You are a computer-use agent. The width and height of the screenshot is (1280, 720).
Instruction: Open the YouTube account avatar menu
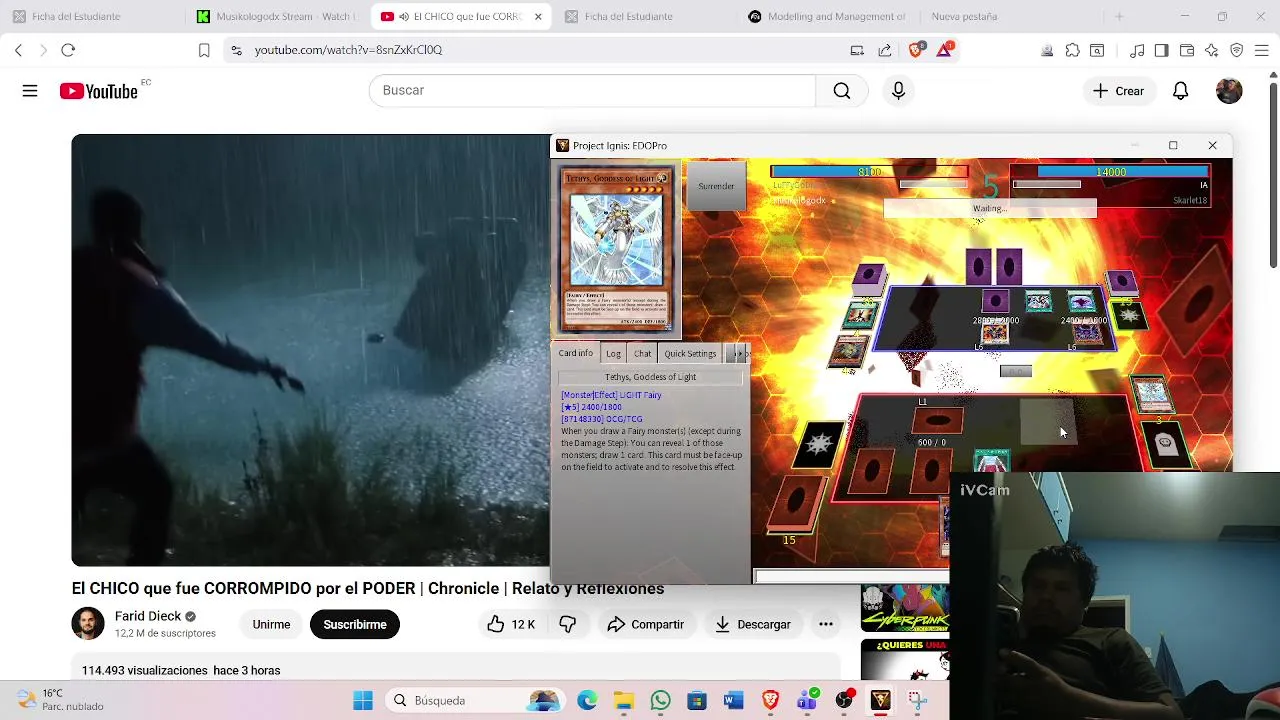pos(1229,91)
